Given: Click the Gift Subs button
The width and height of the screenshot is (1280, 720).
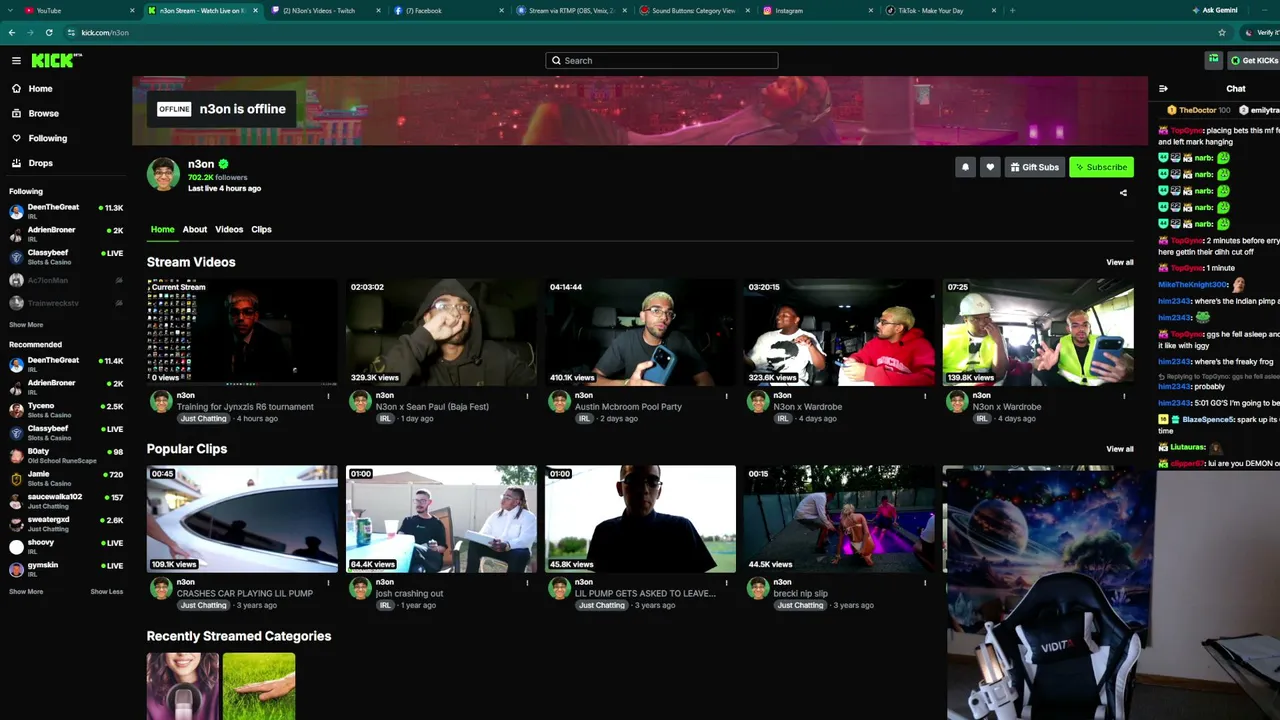Looking at the screenshot, I should coord(1034,167).
